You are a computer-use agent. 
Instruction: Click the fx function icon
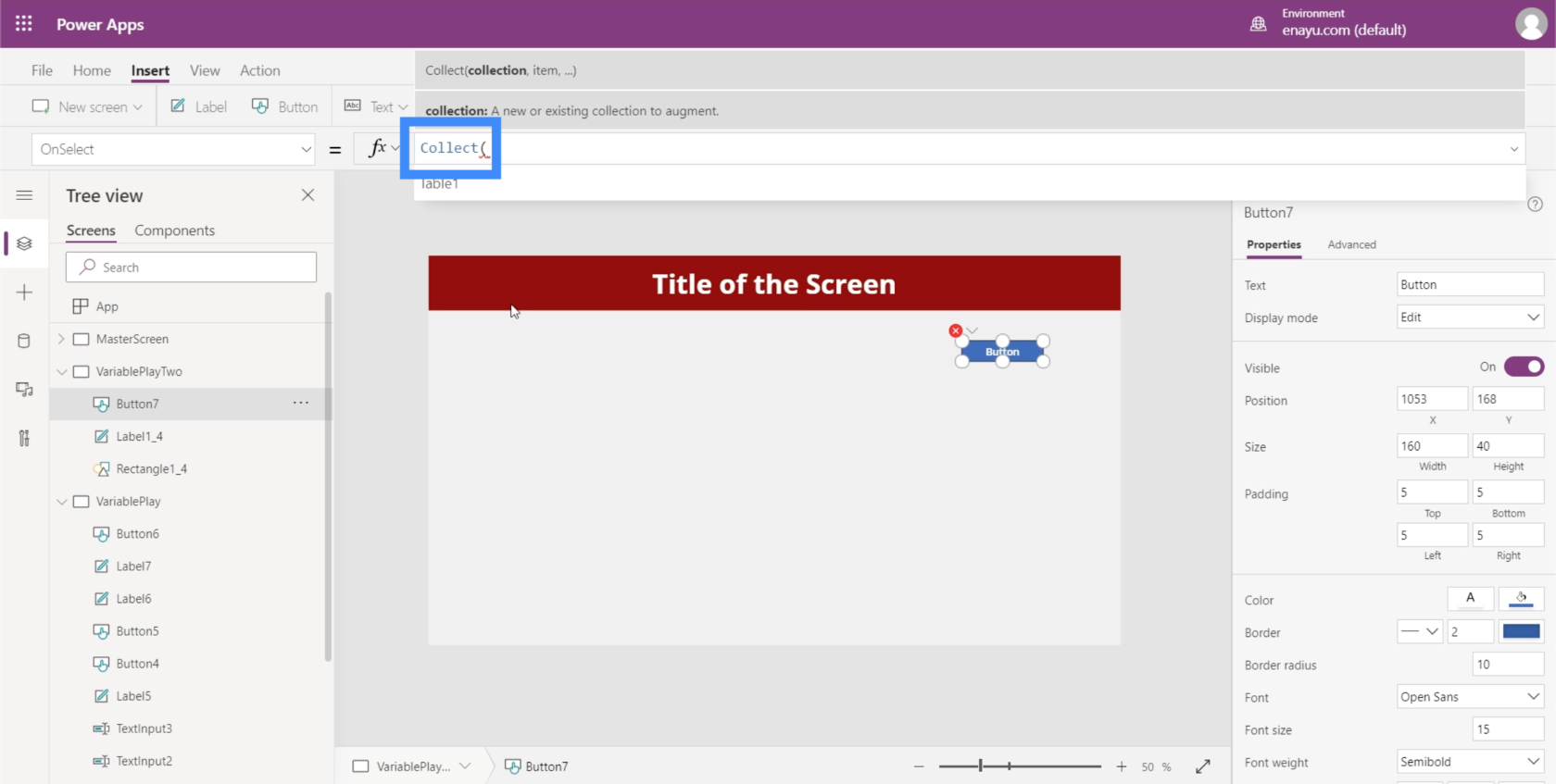[377, 149]
